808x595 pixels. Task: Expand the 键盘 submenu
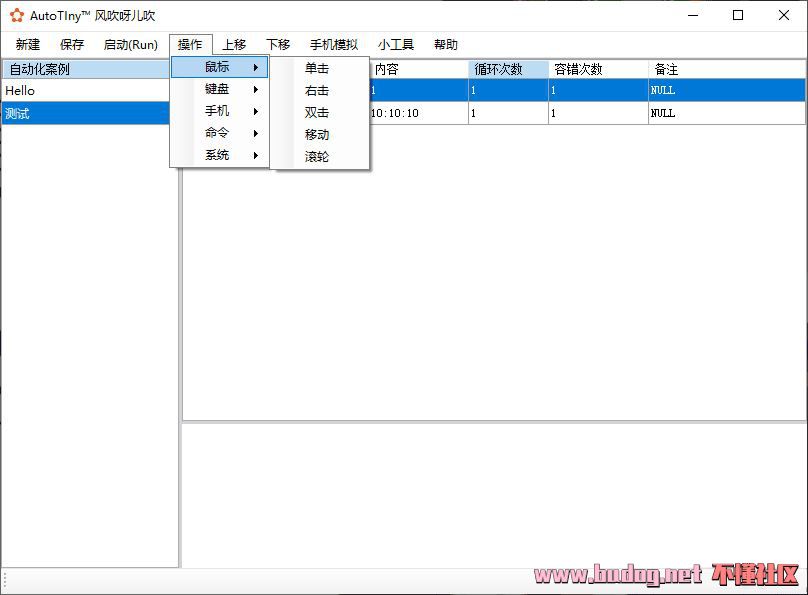click(x=220, y=89)
